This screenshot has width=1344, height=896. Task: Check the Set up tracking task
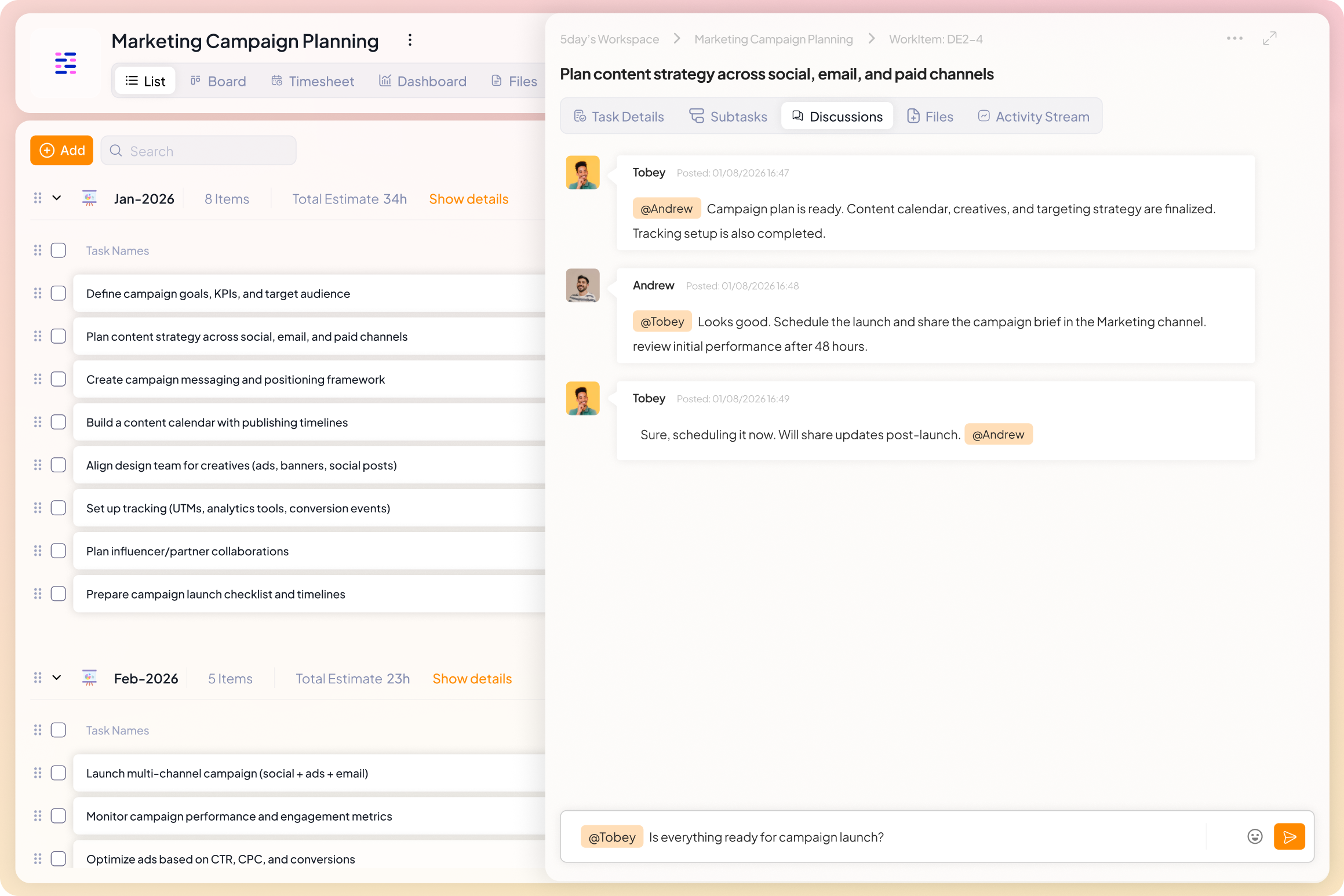coord(59,508)
